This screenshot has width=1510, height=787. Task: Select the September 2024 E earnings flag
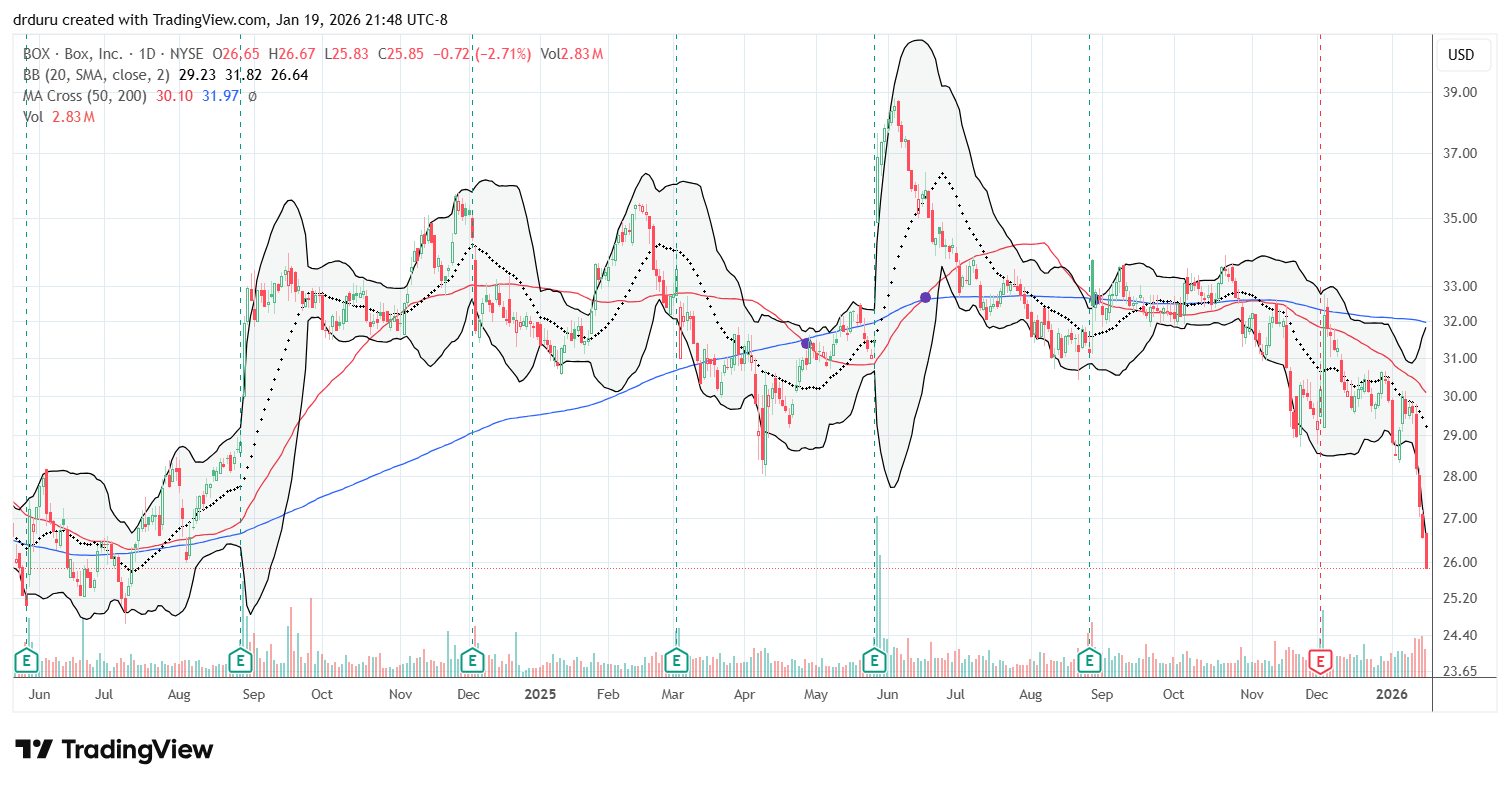239,660
